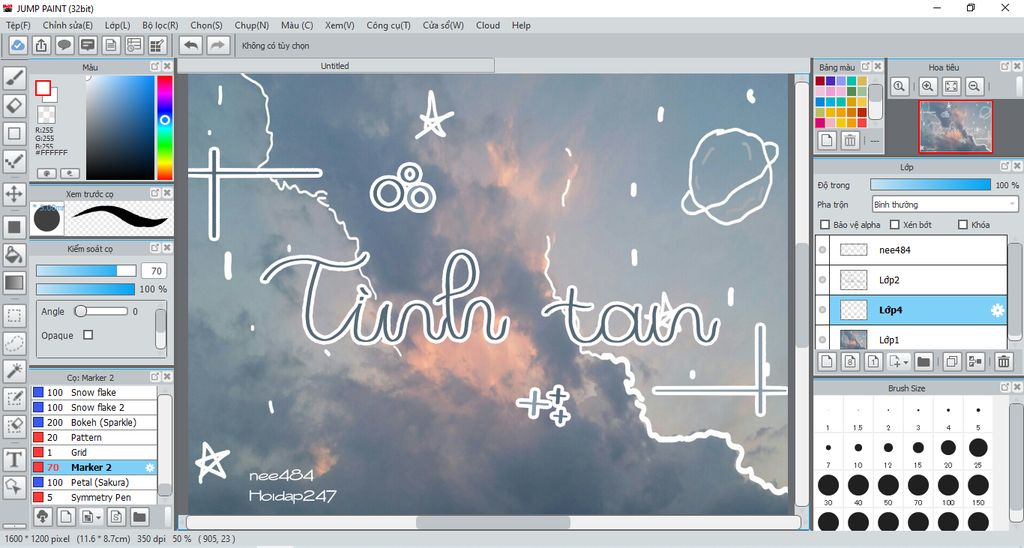Viewport: 1024px width, 548px height.
Task: Open the Bộ lọc(R) menu
Action: [x=160, y=25]
